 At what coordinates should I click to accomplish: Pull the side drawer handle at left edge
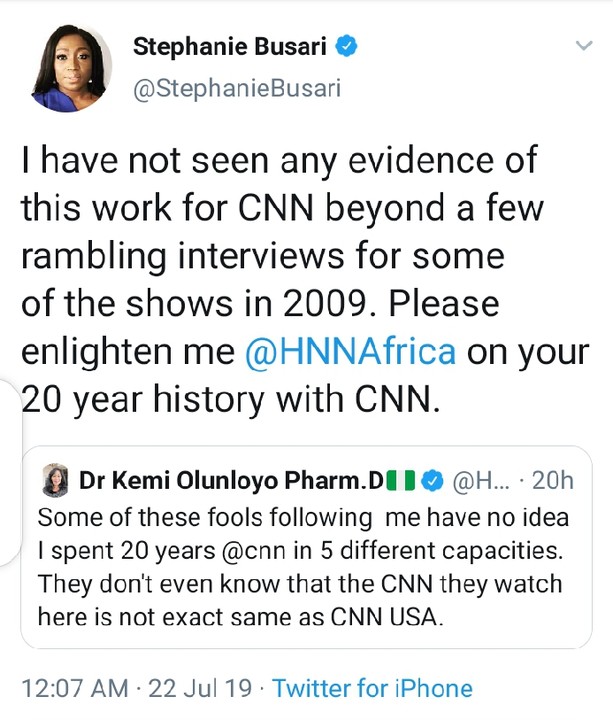(8, 420)
